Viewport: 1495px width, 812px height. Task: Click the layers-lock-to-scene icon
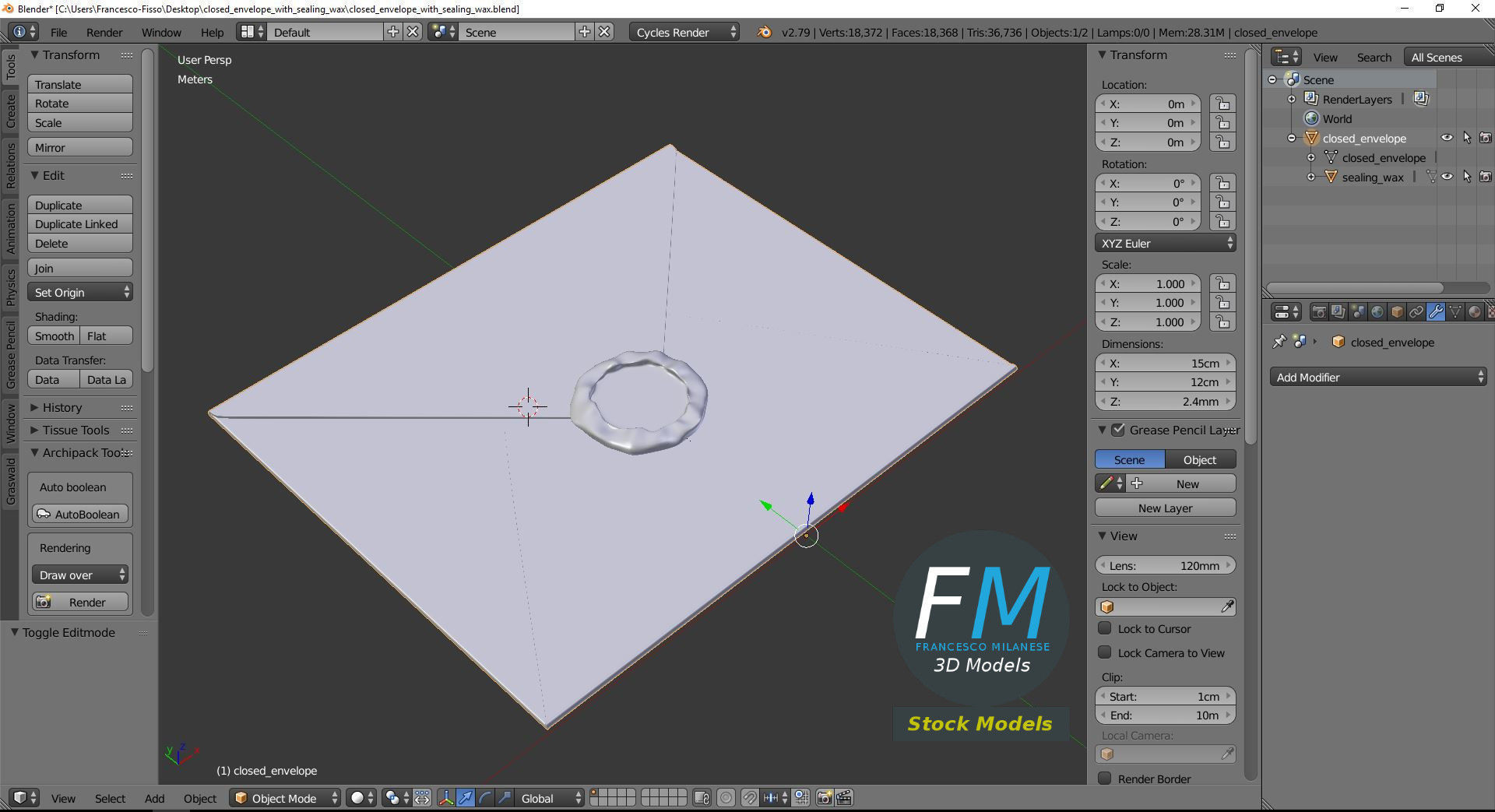coord(702,798)
